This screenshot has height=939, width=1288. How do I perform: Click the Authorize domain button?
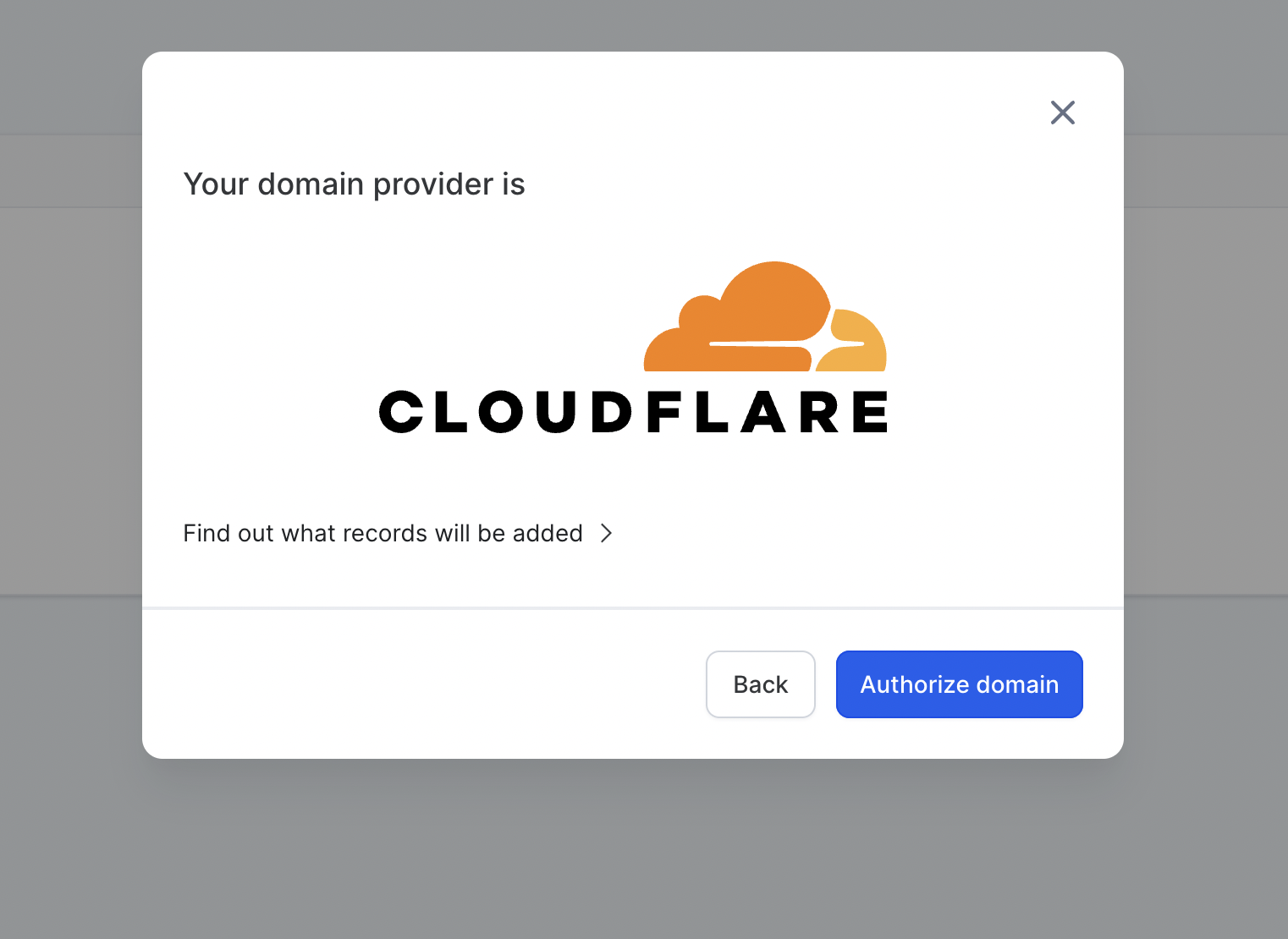(x=959, y=684)
